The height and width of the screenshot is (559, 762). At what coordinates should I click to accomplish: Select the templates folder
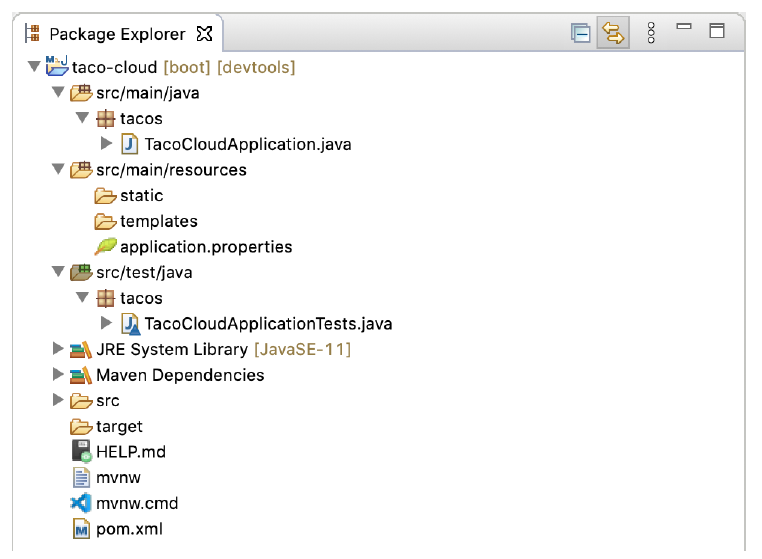point(158,221)
